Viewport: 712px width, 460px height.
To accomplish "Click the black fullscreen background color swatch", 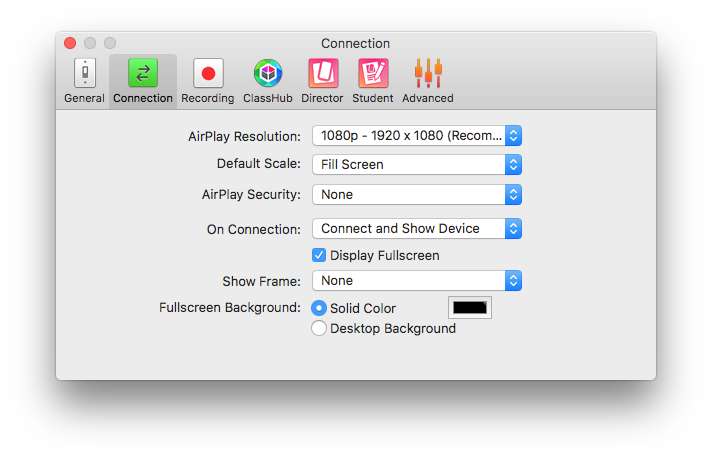I will click(x=470, y=308).
